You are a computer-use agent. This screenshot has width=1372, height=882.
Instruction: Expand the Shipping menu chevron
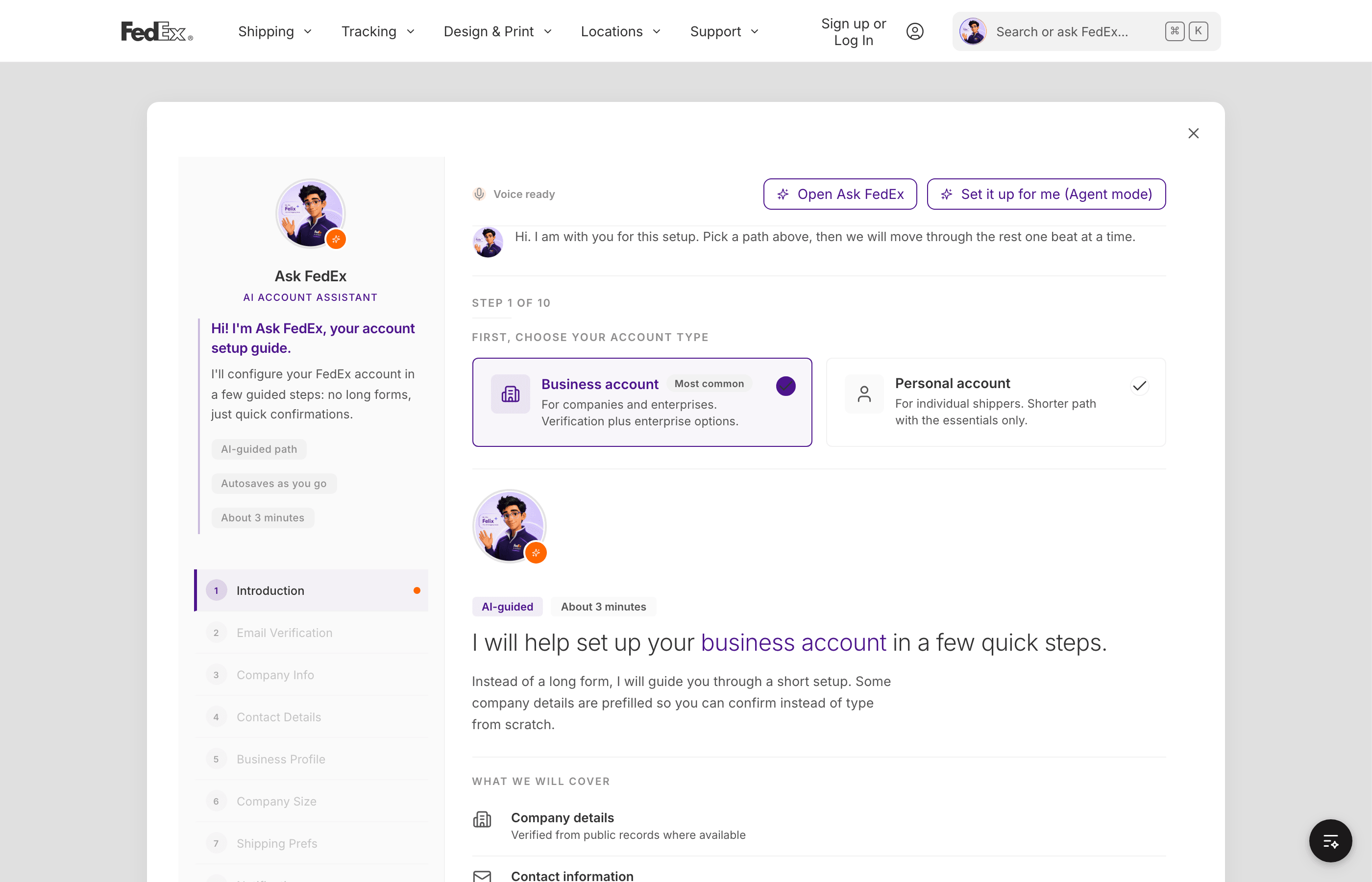(308, 31)
